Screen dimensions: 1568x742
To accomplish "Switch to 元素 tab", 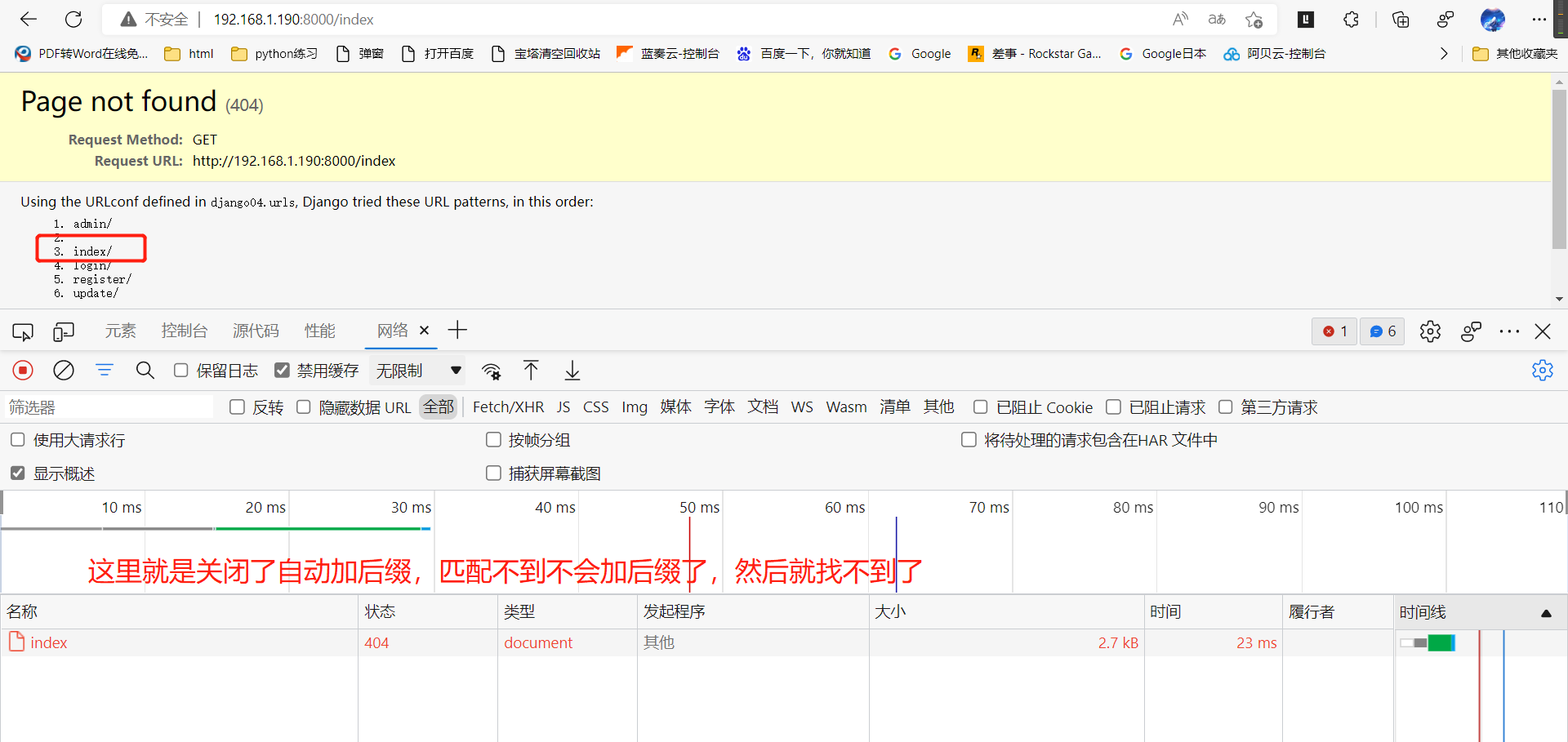I will (x=120, y=331).
